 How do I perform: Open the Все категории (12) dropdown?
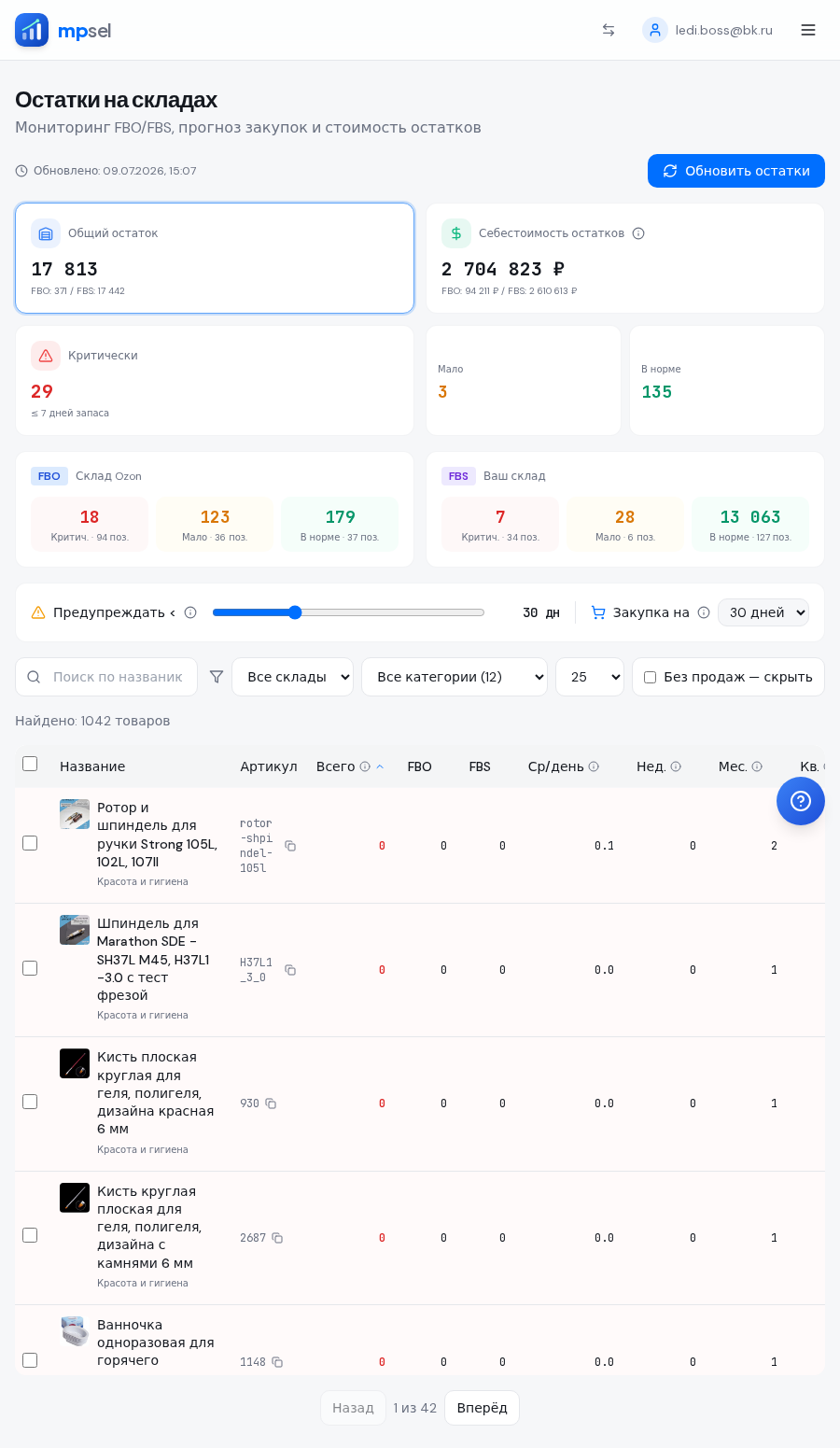point(455,677)
